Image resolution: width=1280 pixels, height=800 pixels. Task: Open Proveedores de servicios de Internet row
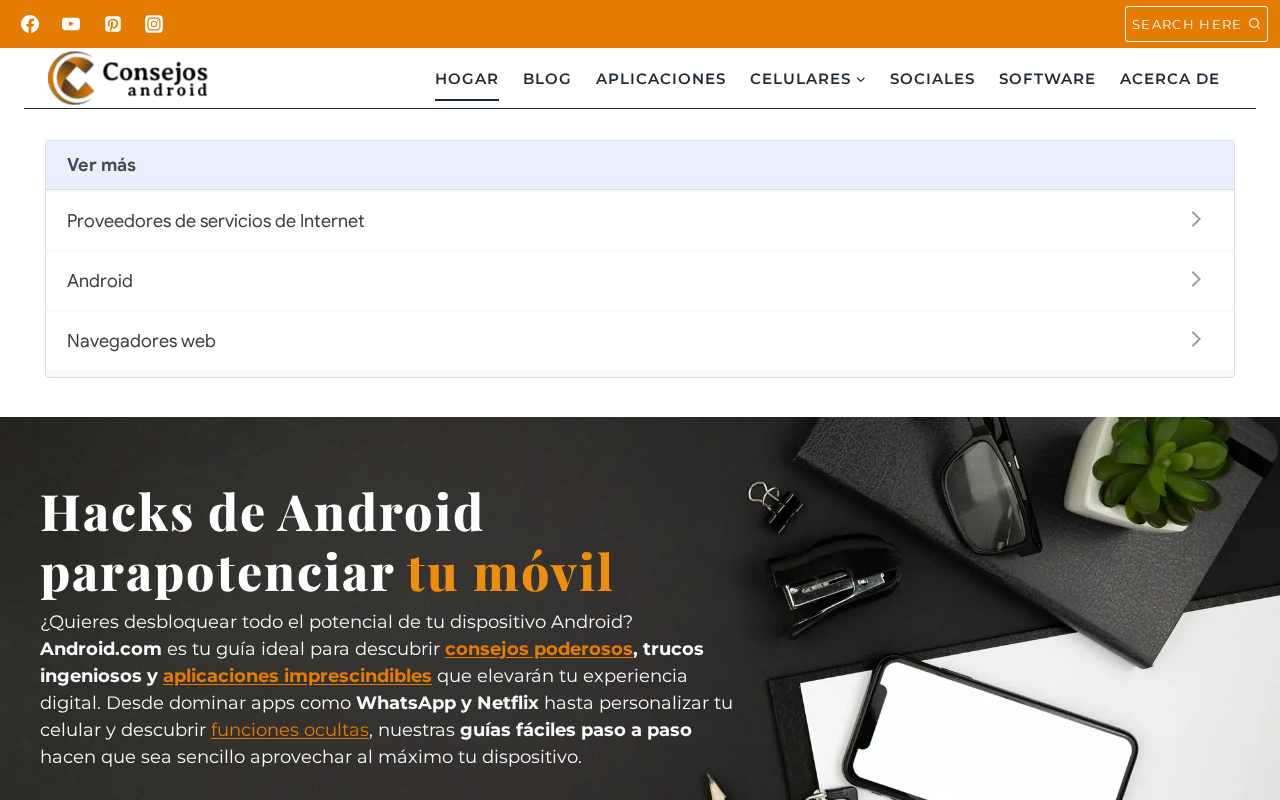coord(640,221)
